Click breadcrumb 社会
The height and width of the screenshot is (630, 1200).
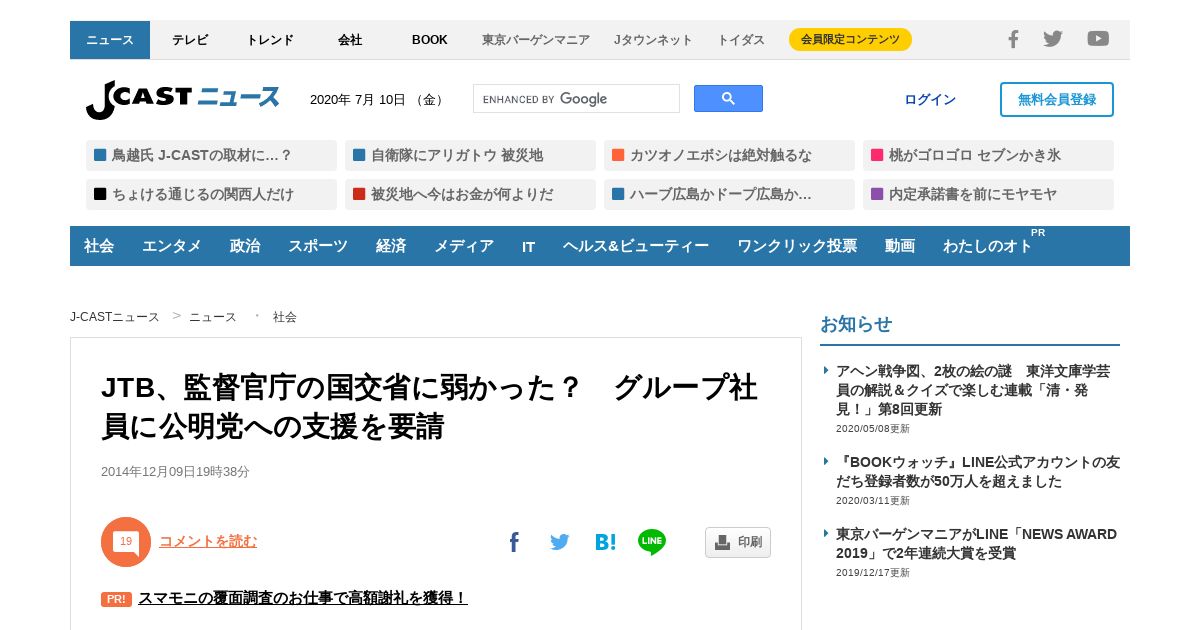285,317
